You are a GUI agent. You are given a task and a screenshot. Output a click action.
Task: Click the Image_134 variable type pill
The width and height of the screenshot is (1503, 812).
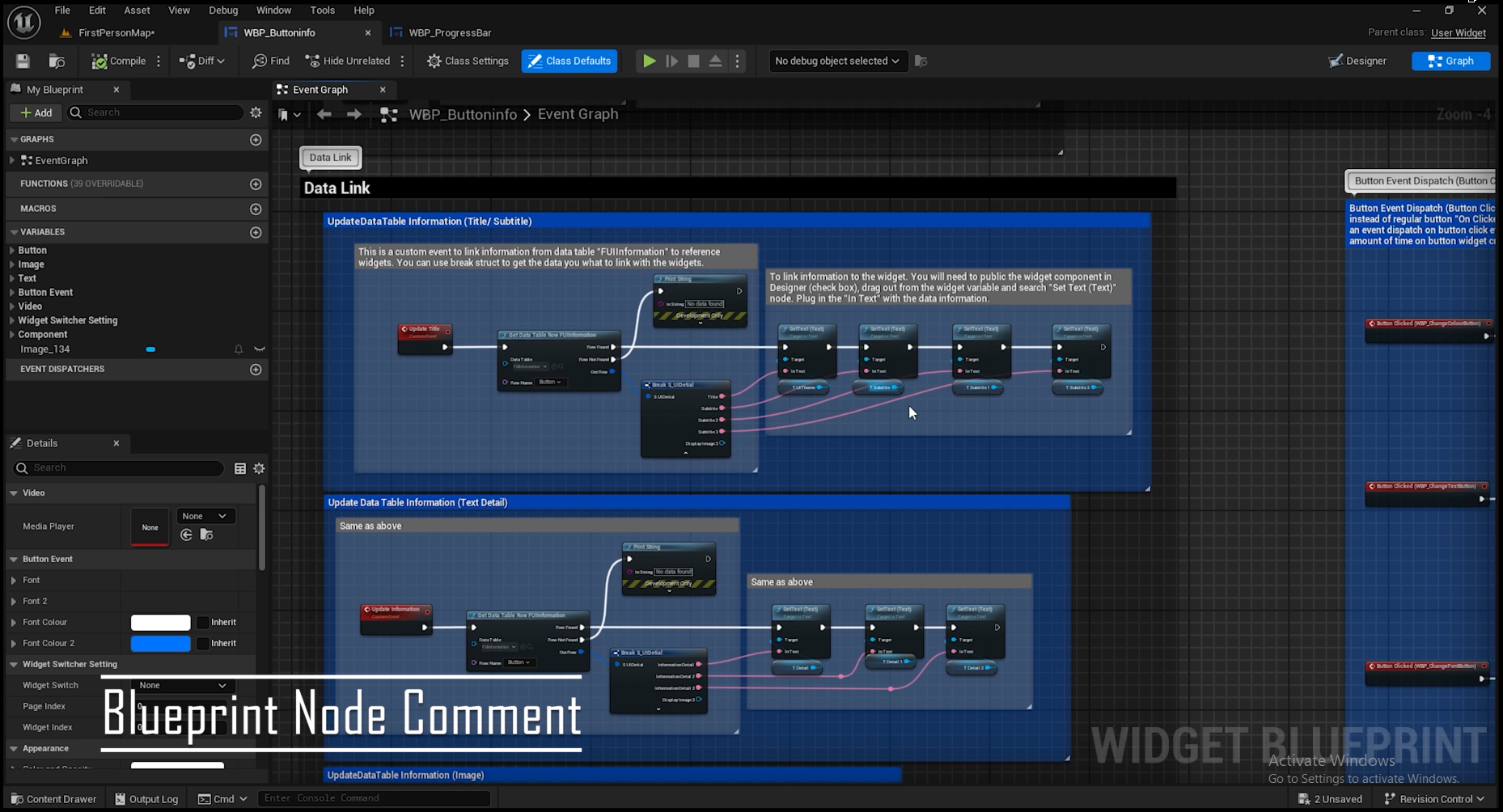coord(150,349)
